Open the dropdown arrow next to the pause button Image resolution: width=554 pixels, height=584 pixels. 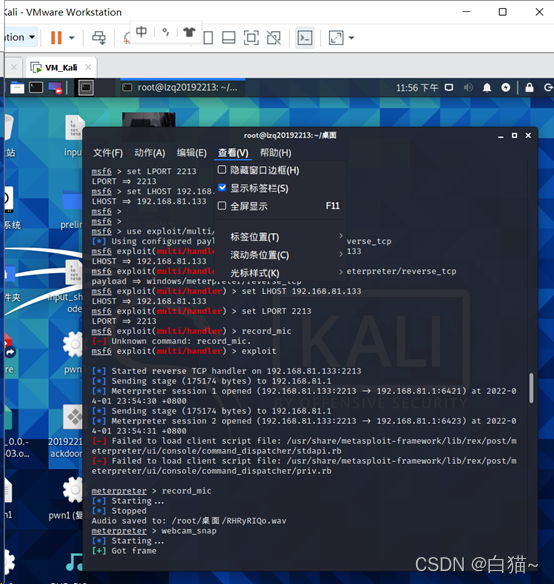72,38
